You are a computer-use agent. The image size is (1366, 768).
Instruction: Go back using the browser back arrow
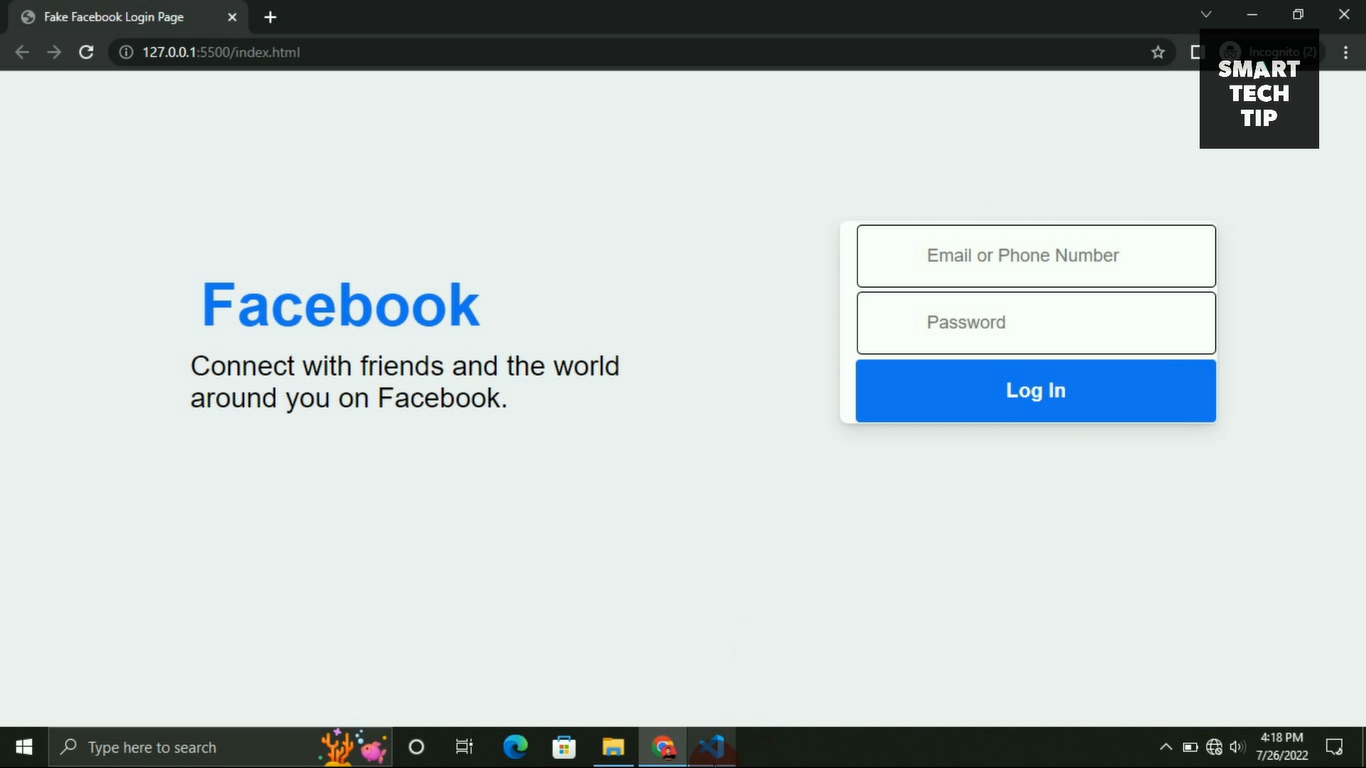coord(22,52)
